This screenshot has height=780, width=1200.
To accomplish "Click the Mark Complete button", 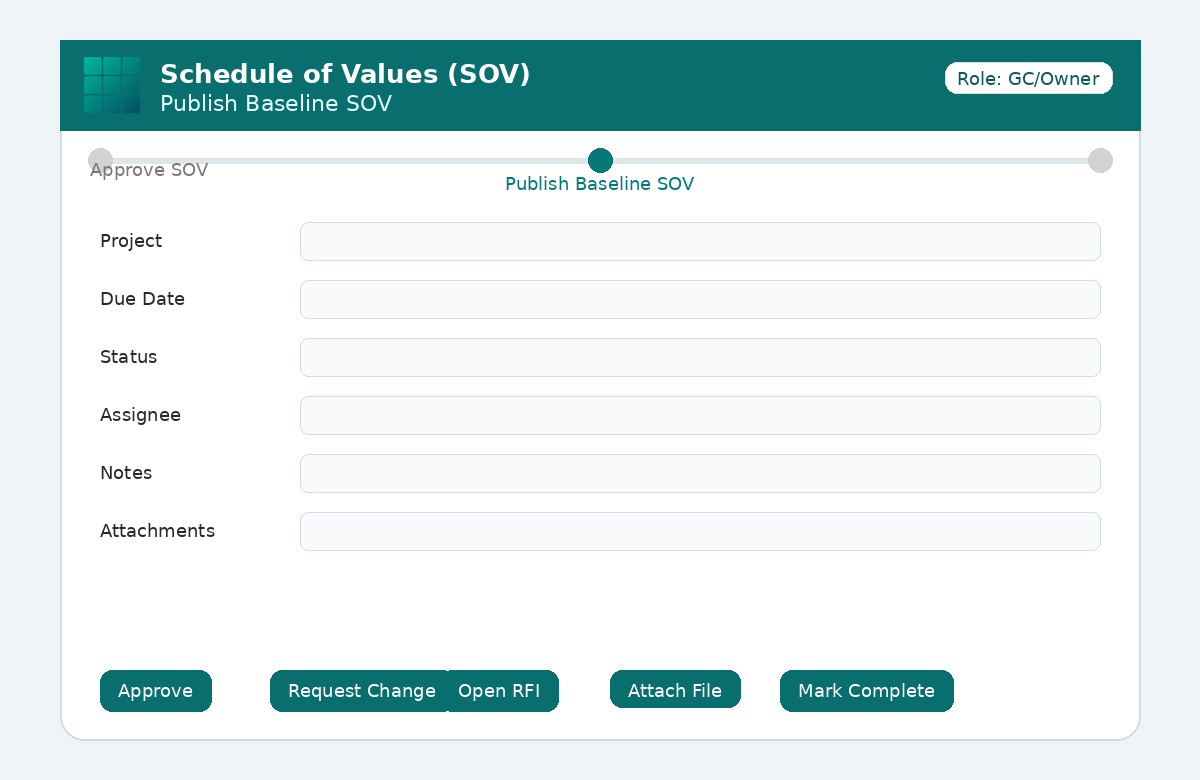I will (867, 691).
